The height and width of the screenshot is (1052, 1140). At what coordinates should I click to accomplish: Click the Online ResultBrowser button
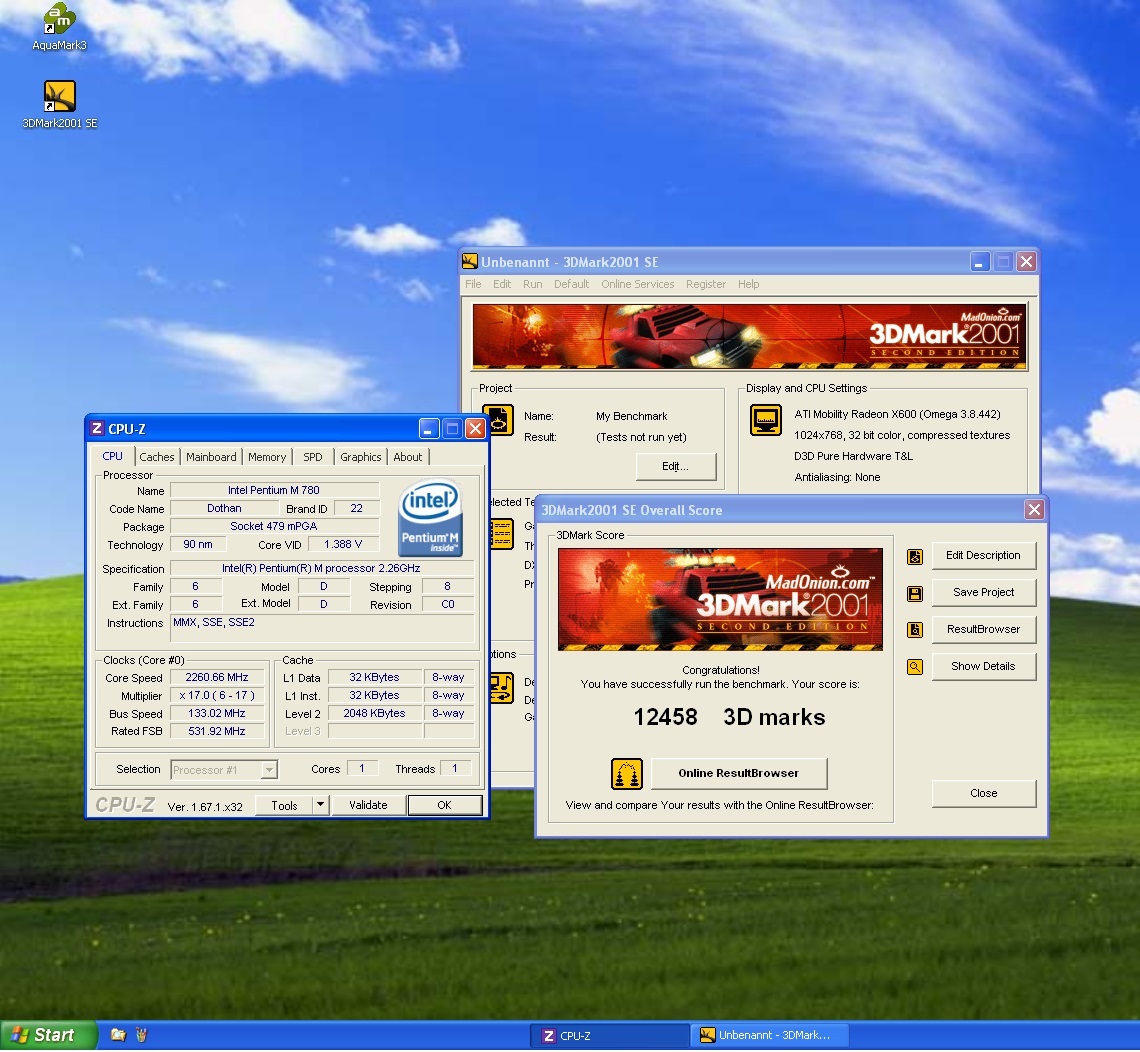point(739,774)
